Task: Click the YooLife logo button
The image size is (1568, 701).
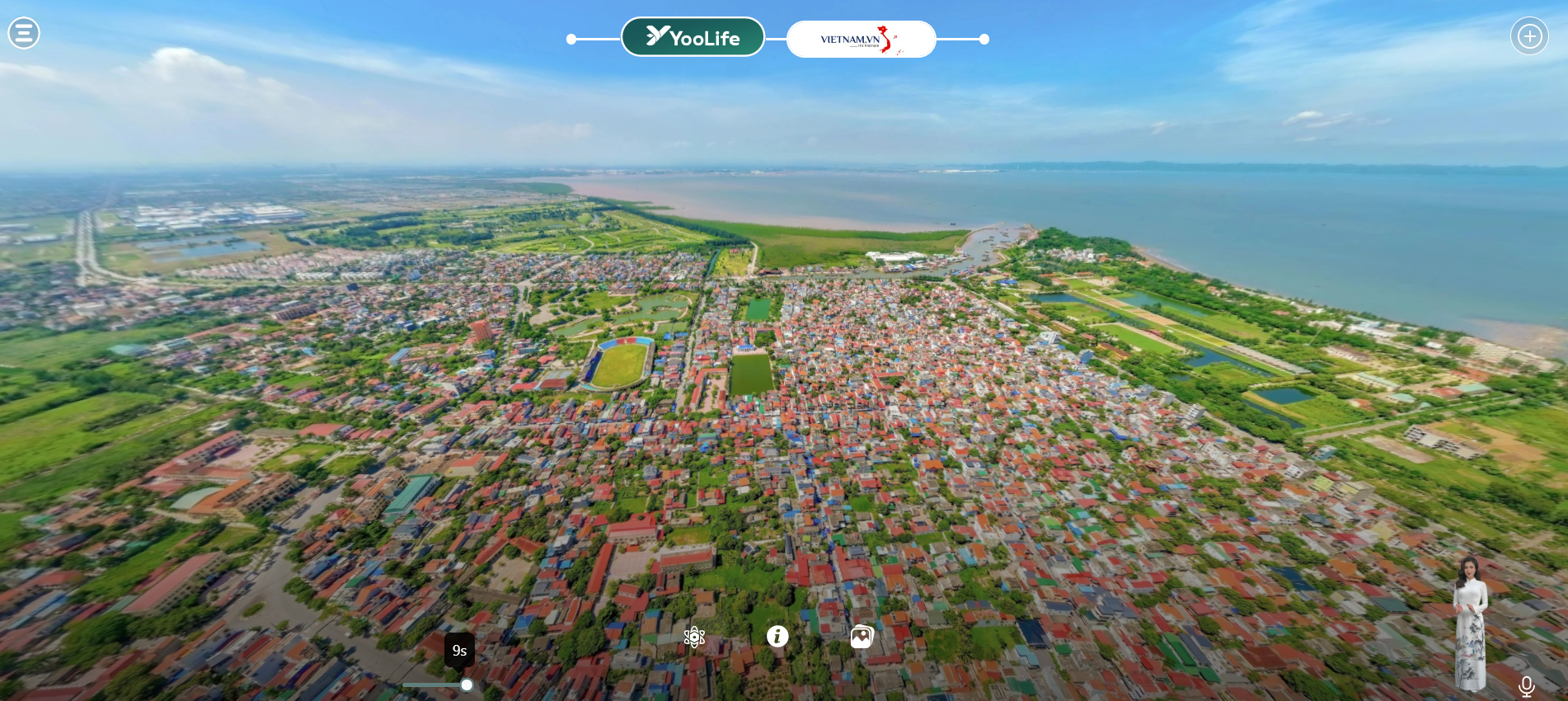Action: (692, 37)
